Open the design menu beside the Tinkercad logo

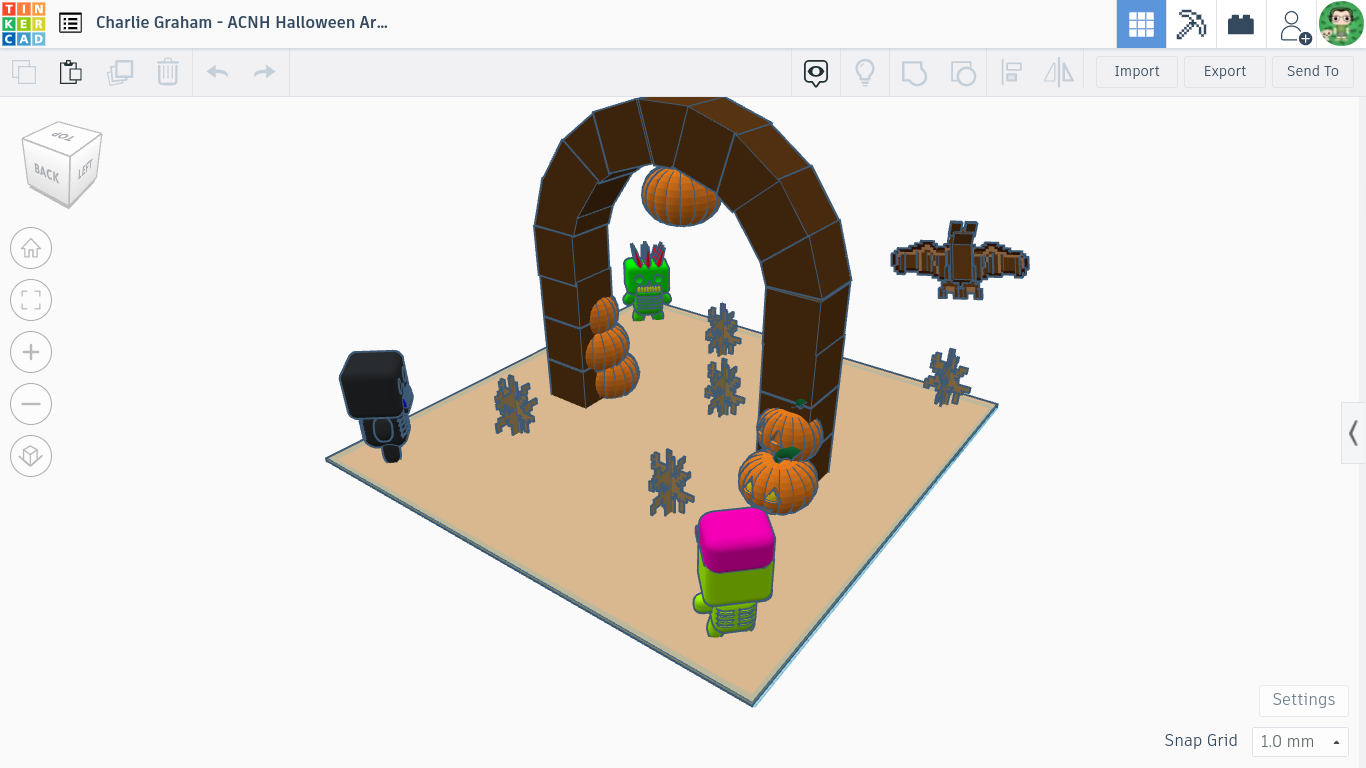click(x=70, y=22)
